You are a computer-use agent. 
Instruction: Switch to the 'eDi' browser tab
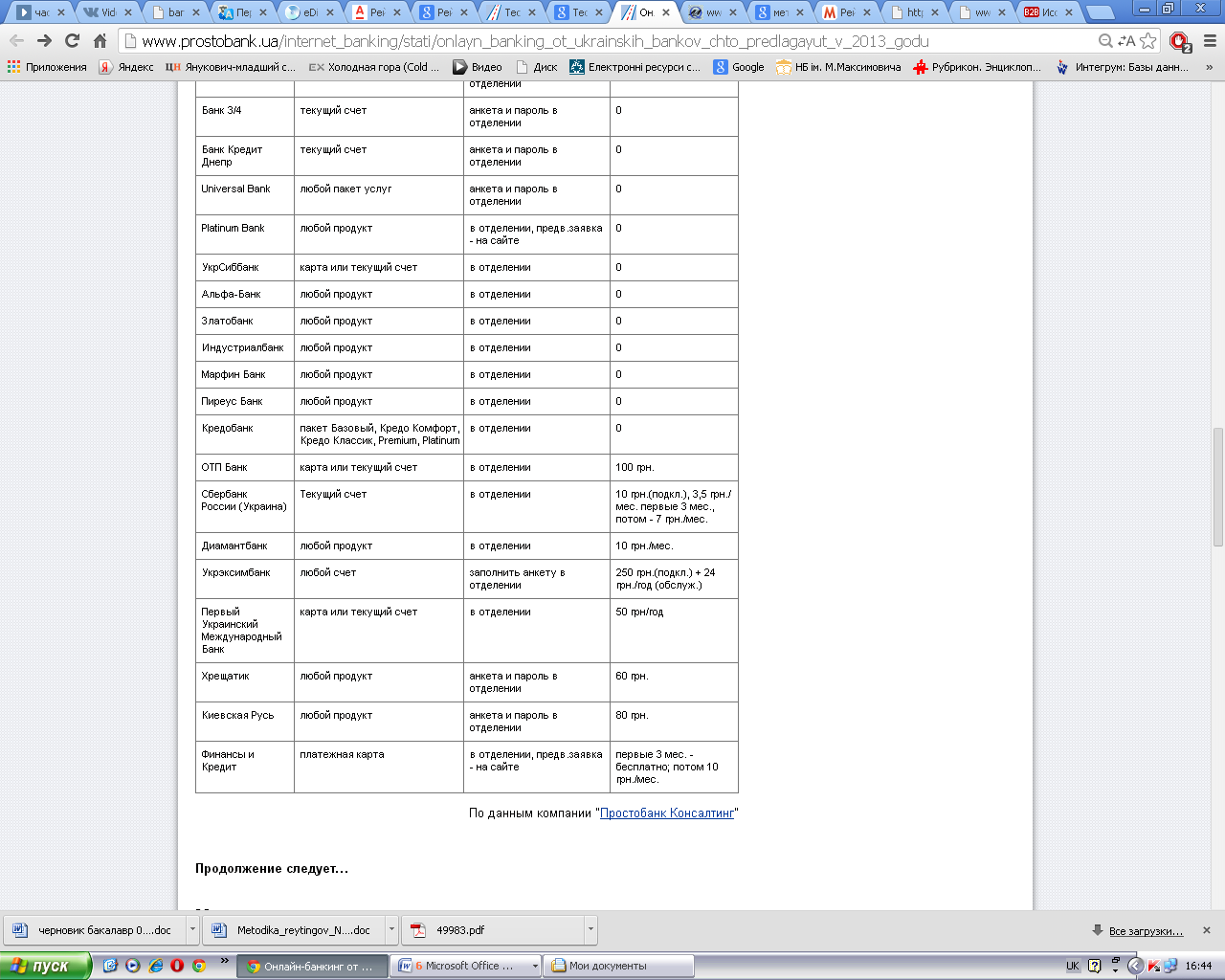[308, 12]
